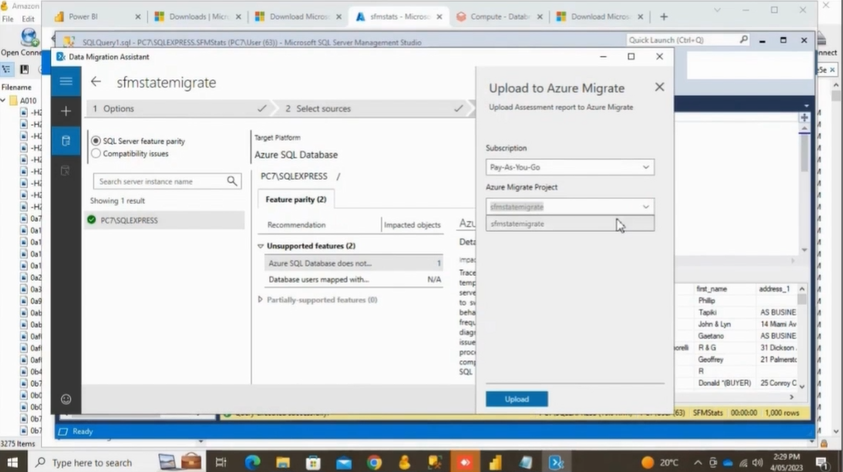This screenshot has height=472, width=843.
Task: Click the Open Connection globe icon
Action: coord(29,38)
